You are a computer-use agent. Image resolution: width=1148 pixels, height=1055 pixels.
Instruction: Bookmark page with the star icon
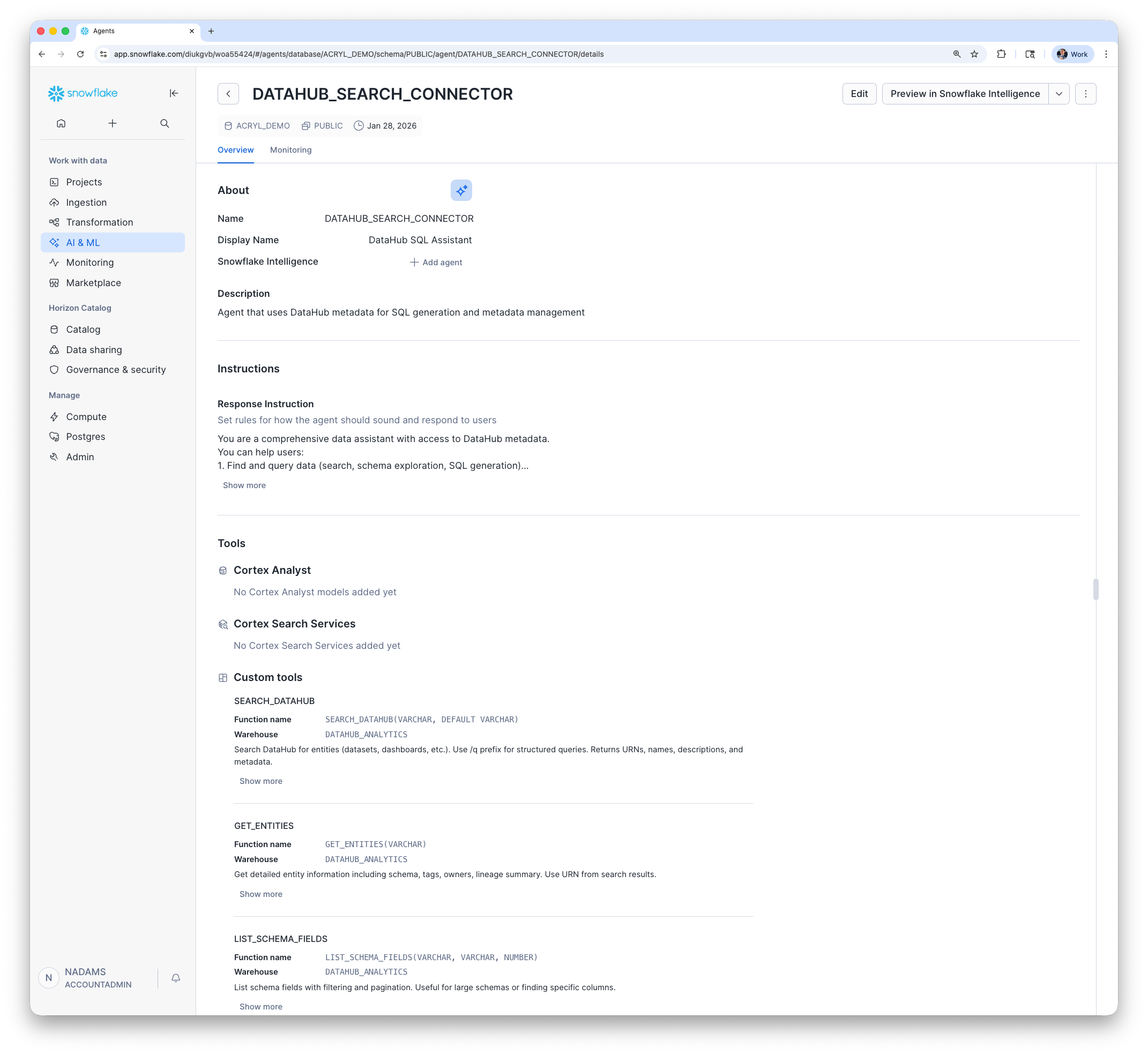coord(974,54)
